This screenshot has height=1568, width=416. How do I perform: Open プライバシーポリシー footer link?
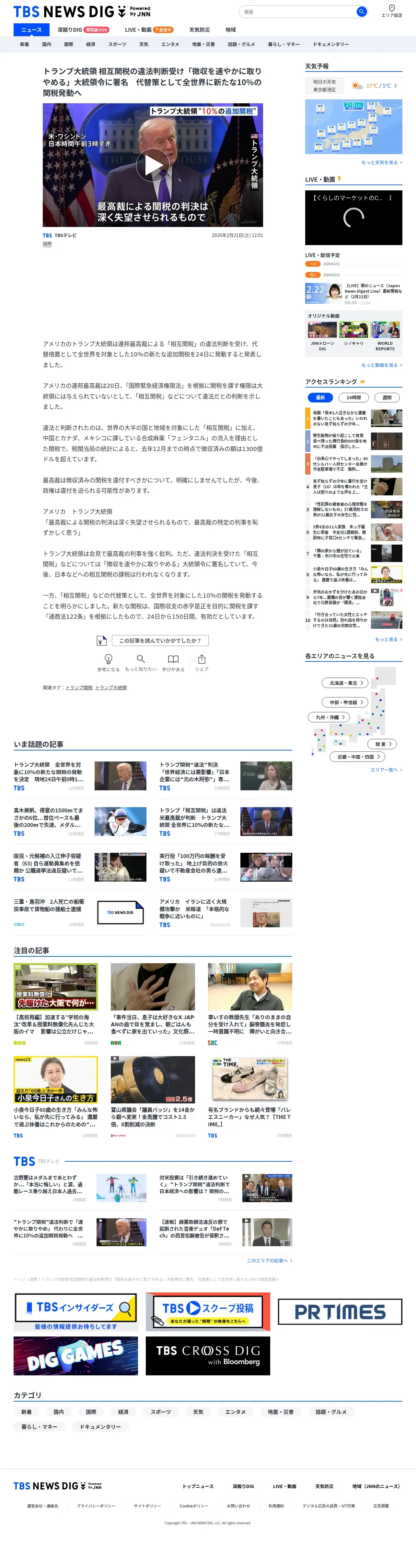click(96, 1506)
